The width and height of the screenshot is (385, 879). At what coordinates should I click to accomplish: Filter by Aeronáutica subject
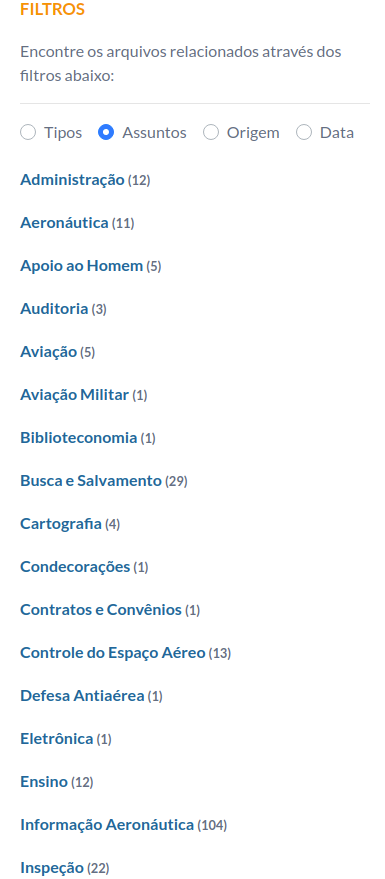tap(64, 223)
